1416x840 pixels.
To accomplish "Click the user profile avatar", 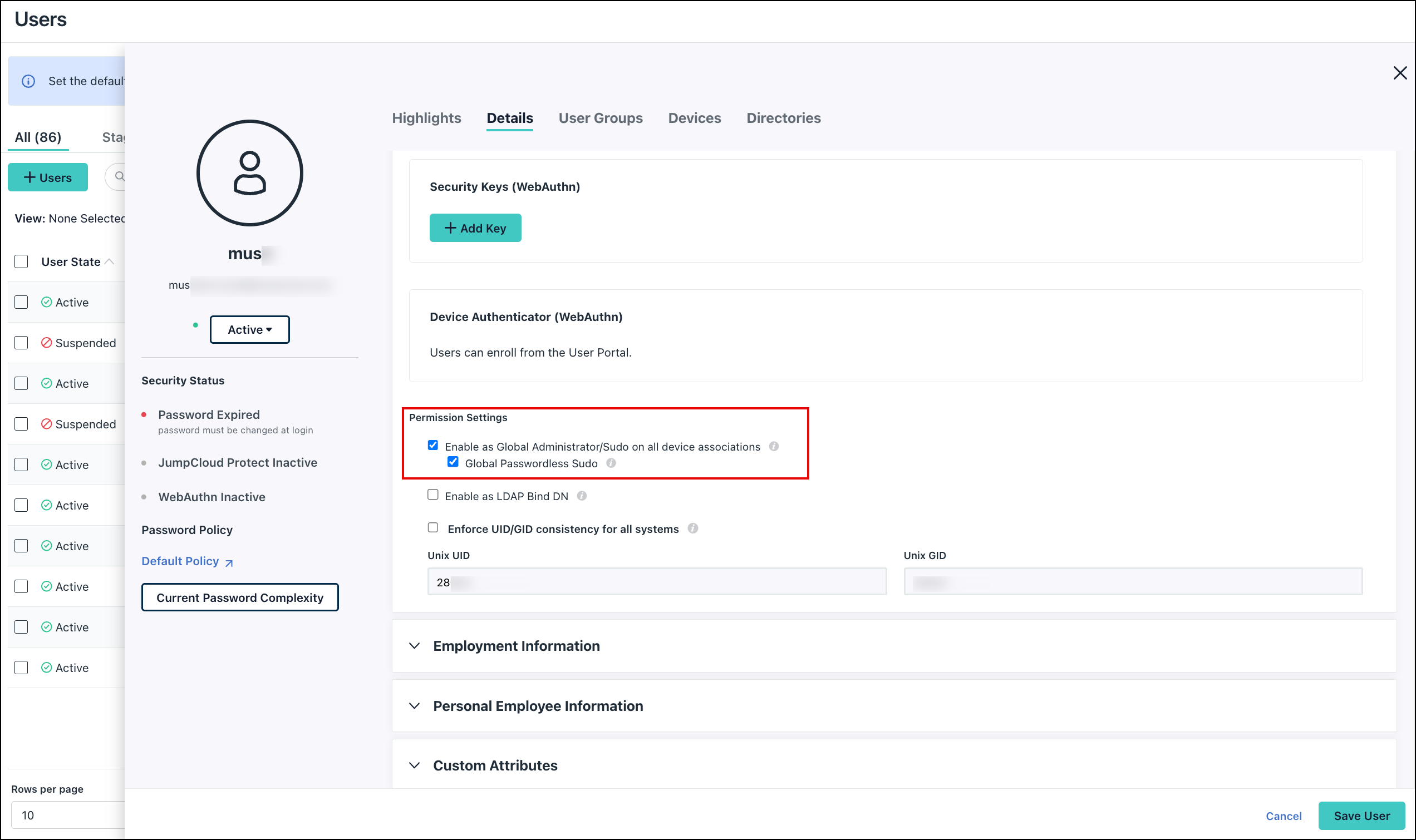I will (x=249, y=173).
